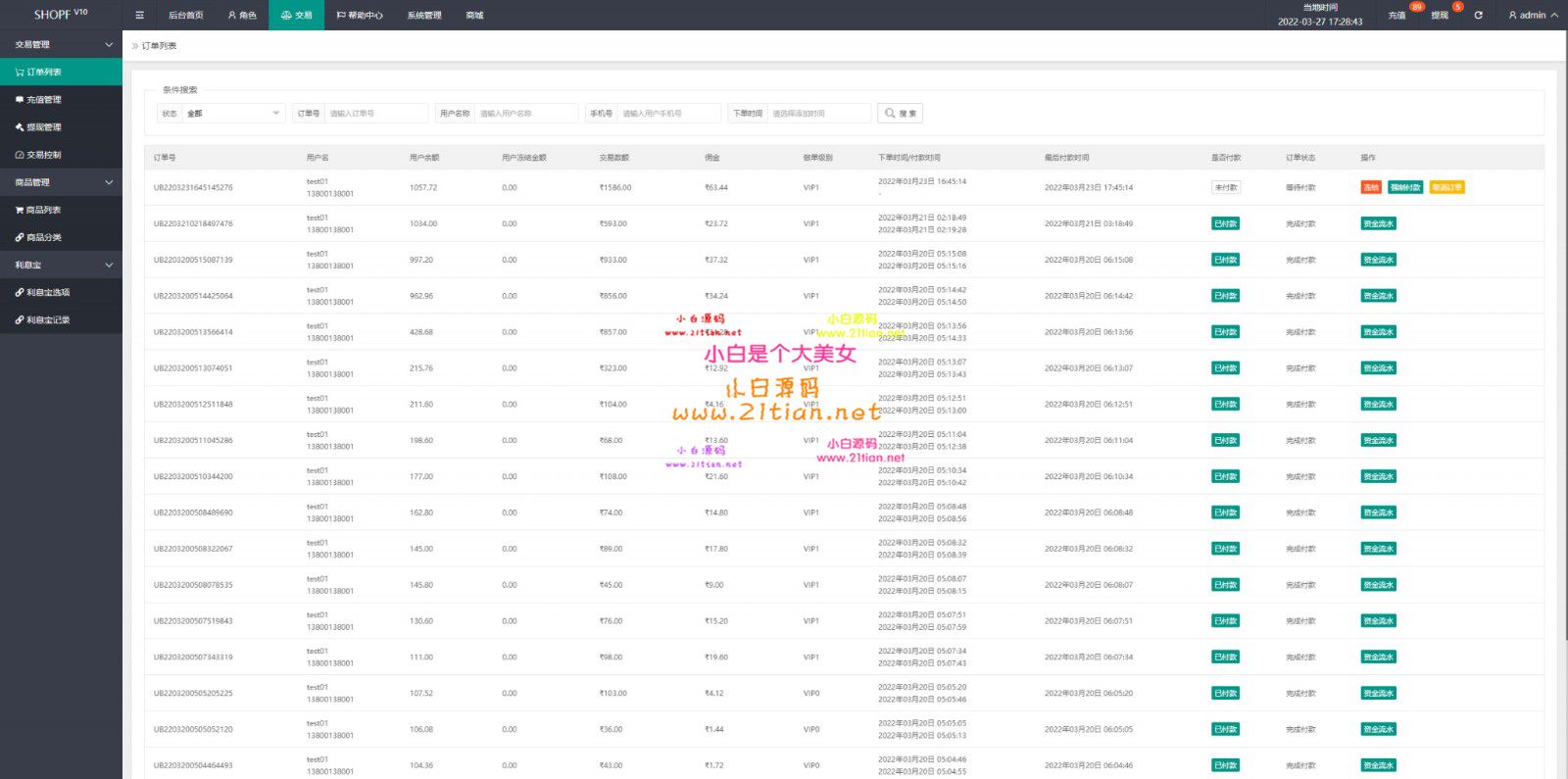Image resolution: width=1568 pixels, height=779 pixels.
Task: Click the 用户余额 column header
Action: 424,158
